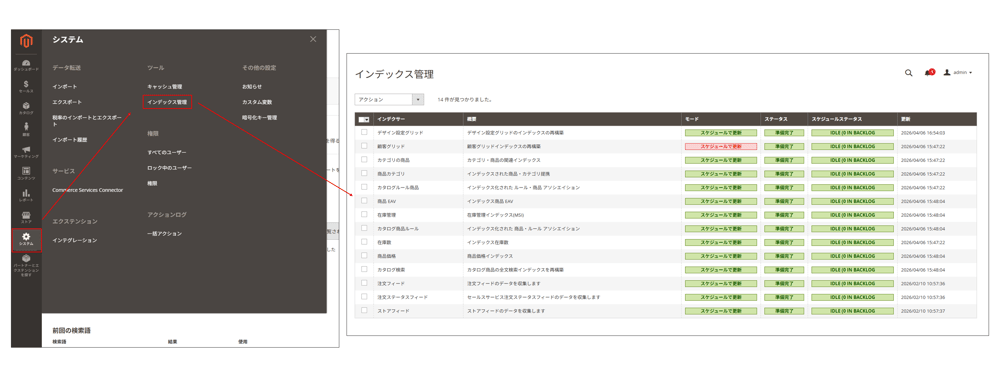
Task: Open the Customers (顧客) sidebar icon
Action: point(26,129)
